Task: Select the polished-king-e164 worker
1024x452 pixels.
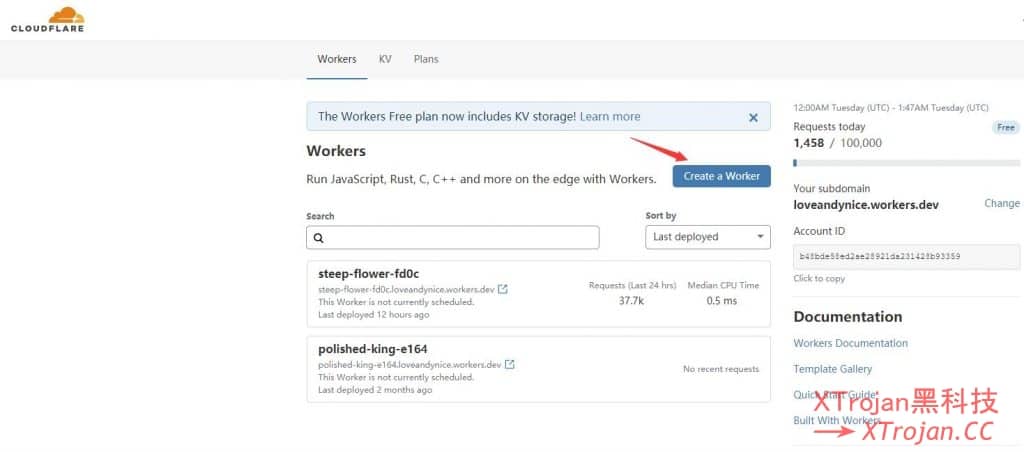Action: point(372,349)
